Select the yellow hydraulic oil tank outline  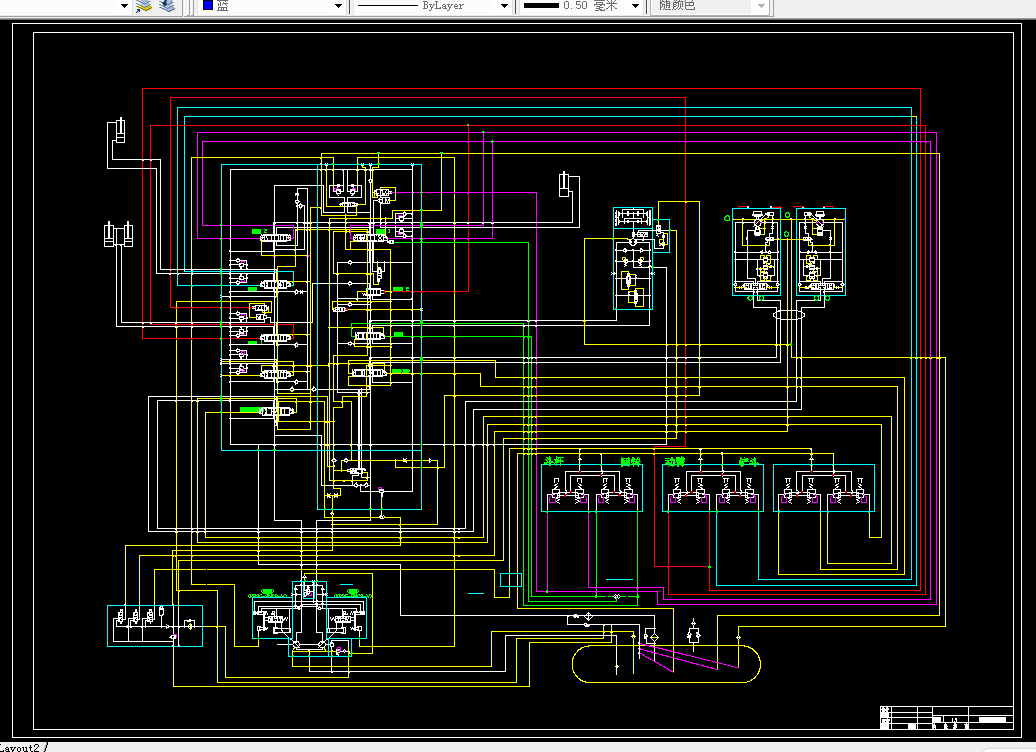coord(666,663)
